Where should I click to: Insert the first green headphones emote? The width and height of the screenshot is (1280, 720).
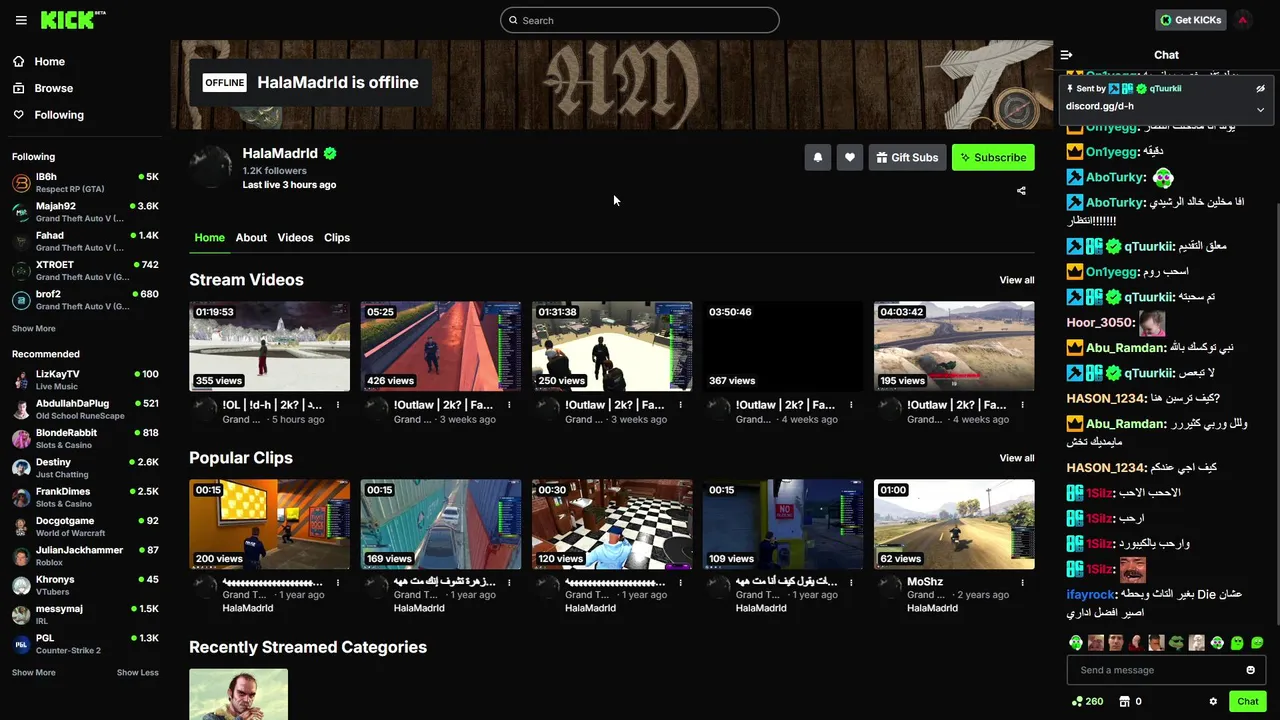[1075, 643]
